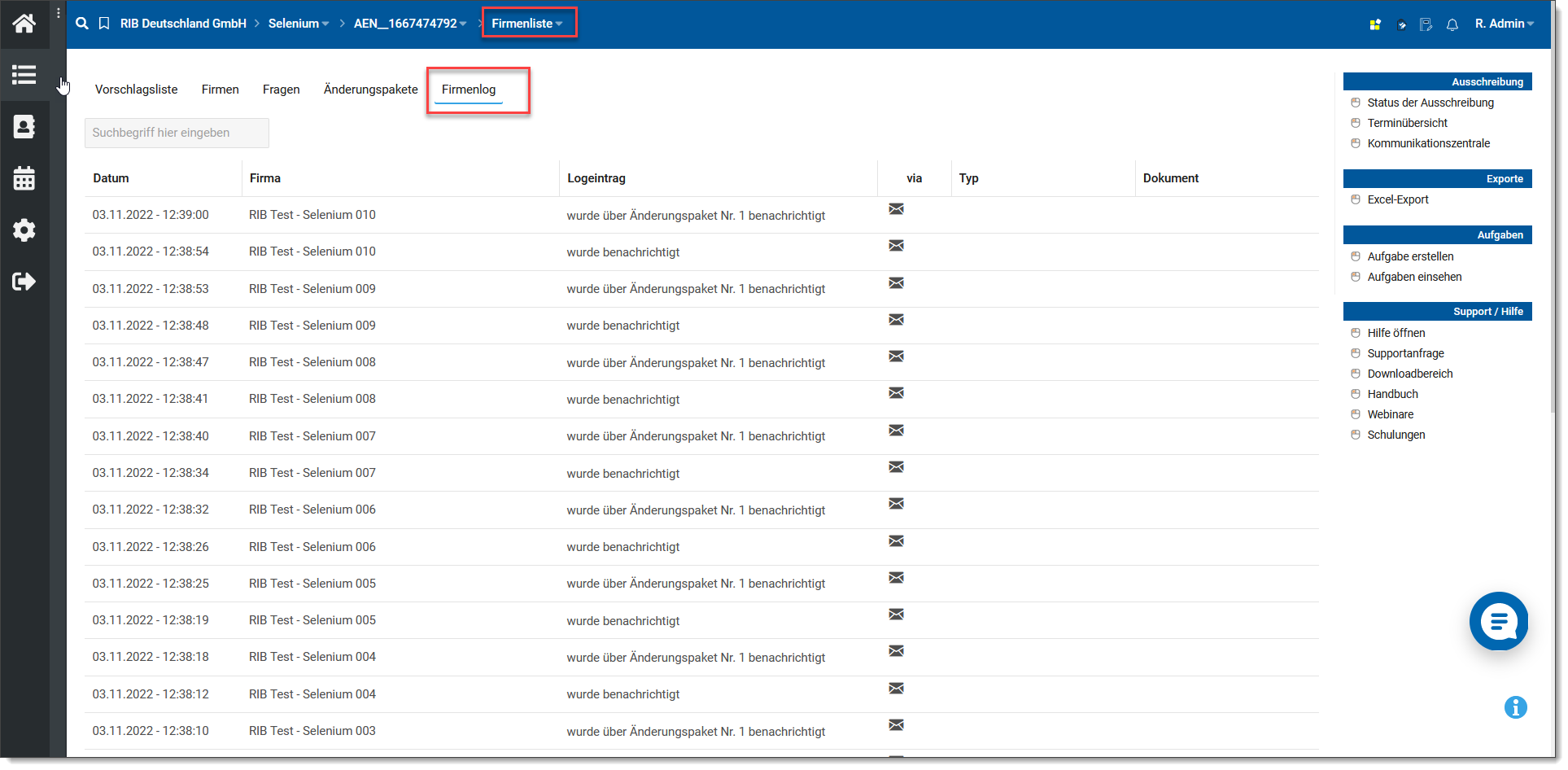This screenshot has width=1568, height=770.
Task: Click mail icon for 12:38:26 entry
Action: click(897, 541)
